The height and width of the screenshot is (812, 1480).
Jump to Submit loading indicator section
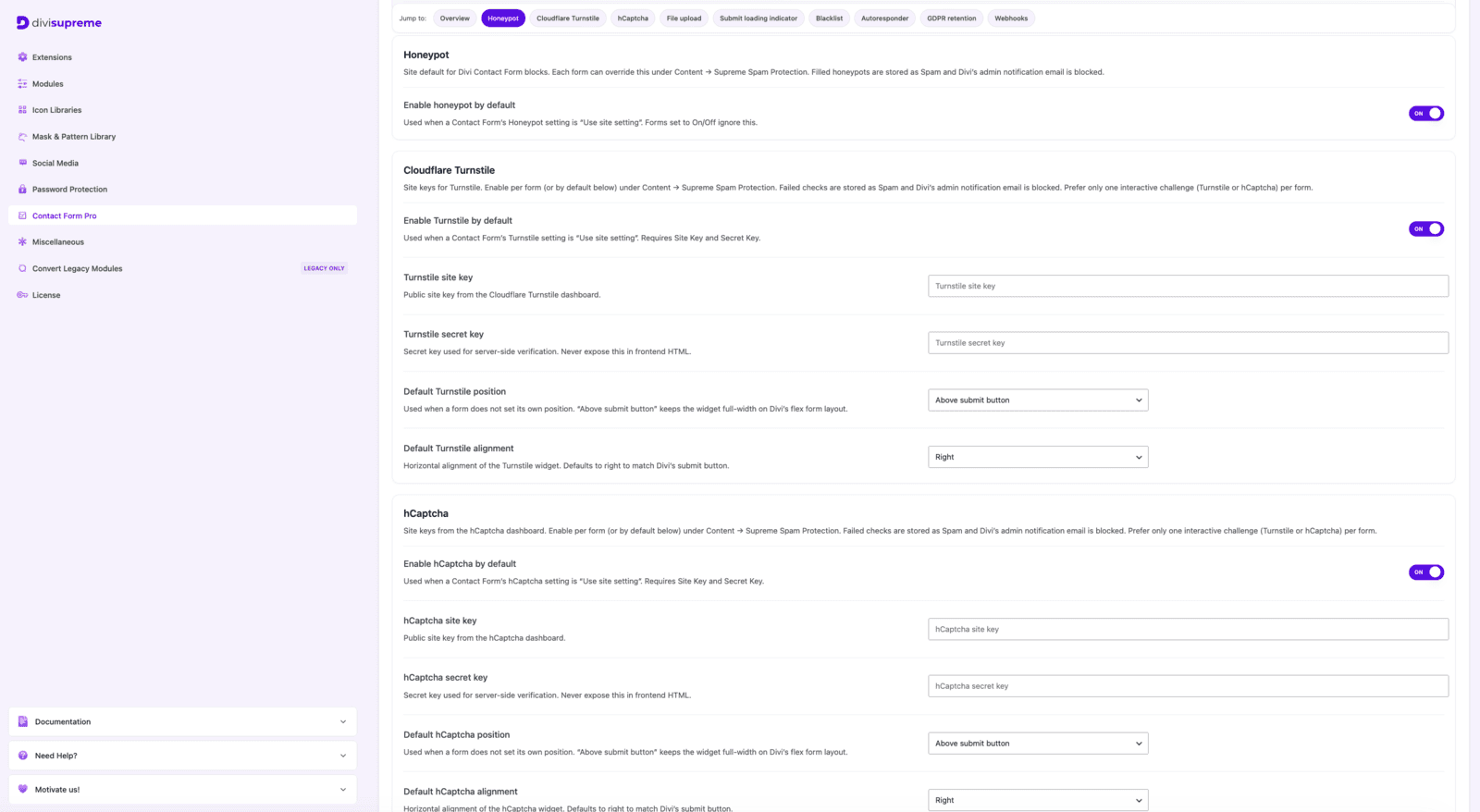[758, 18]
